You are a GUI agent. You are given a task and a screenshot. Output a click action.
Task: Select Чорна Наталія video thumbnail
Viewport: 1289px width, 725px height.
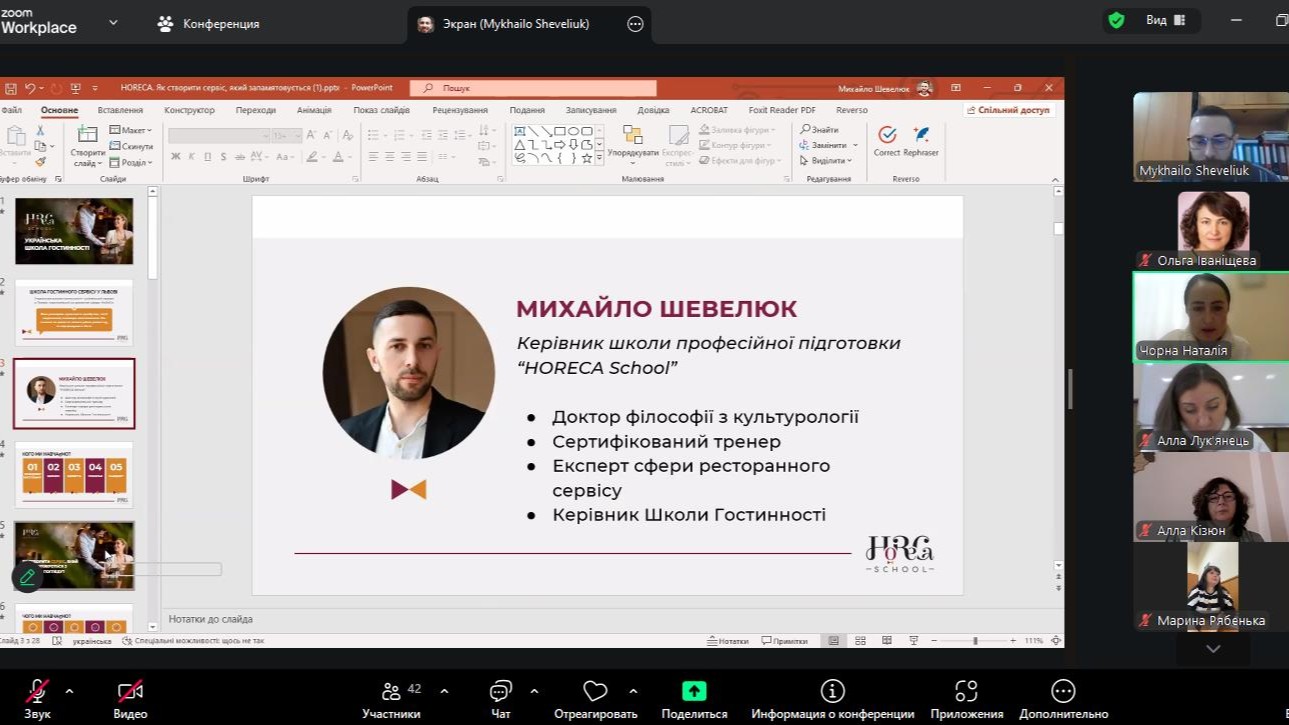[1210, 317]
